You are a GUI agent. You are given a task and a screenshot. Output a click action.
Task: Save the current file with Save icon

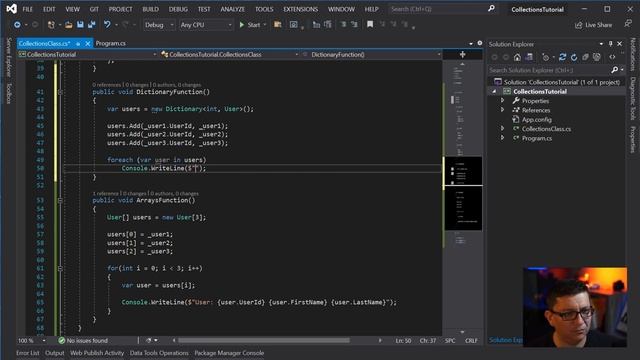80,25
